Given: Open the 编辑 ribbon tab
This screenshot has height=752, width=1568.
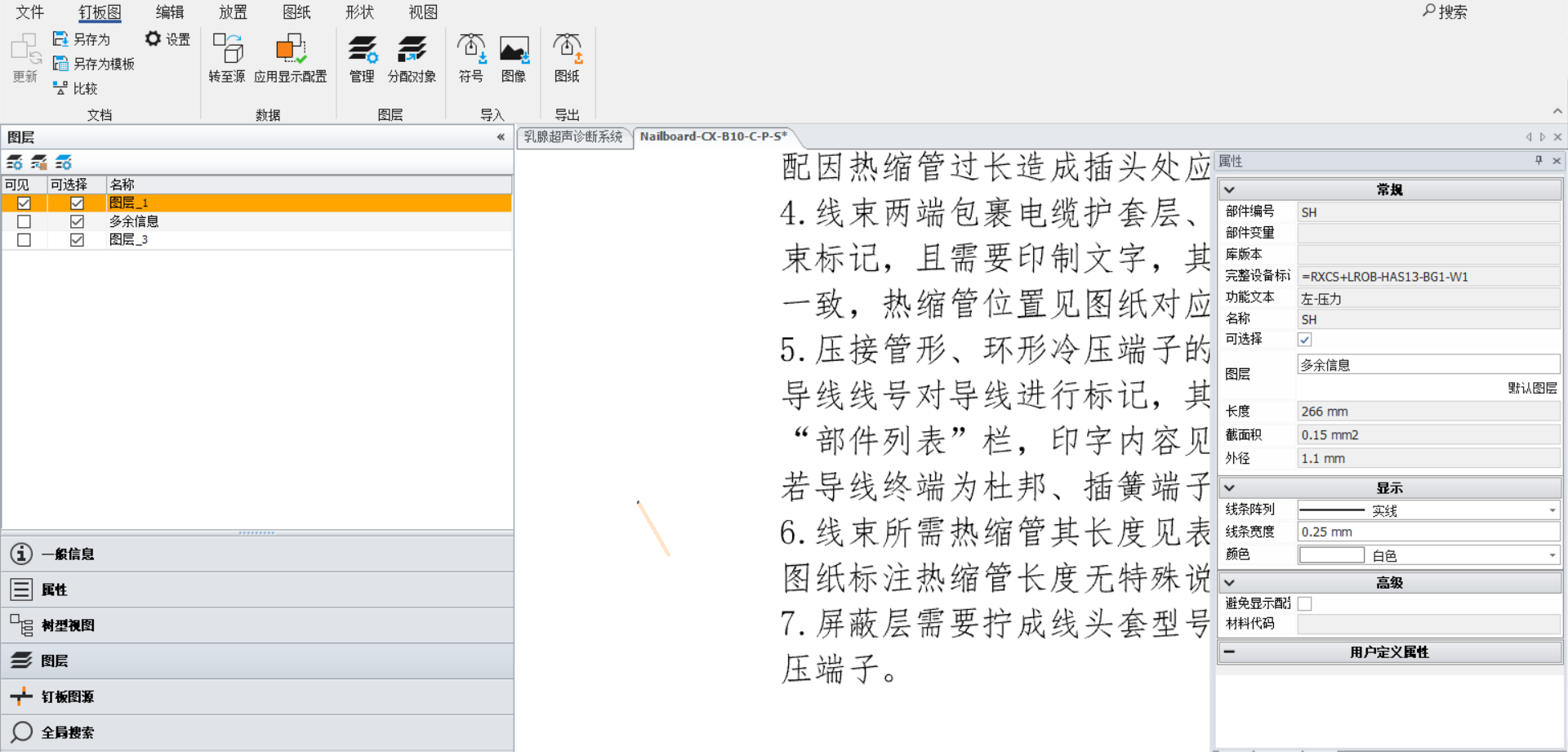Looking at the screenshot, I should click(170, 12).
